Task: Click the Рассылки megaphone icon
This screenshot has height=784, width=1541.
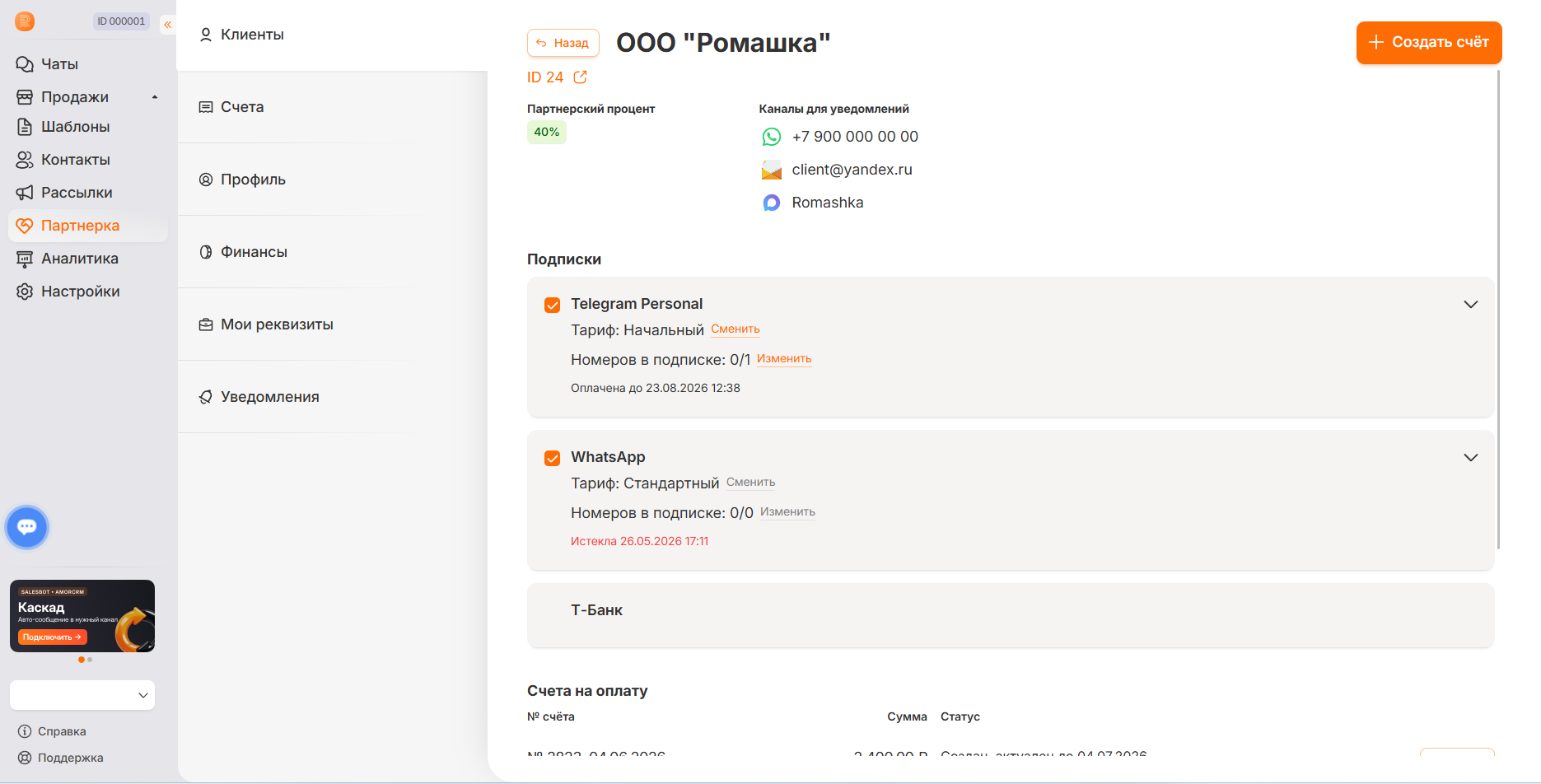Action: (25, 193)
